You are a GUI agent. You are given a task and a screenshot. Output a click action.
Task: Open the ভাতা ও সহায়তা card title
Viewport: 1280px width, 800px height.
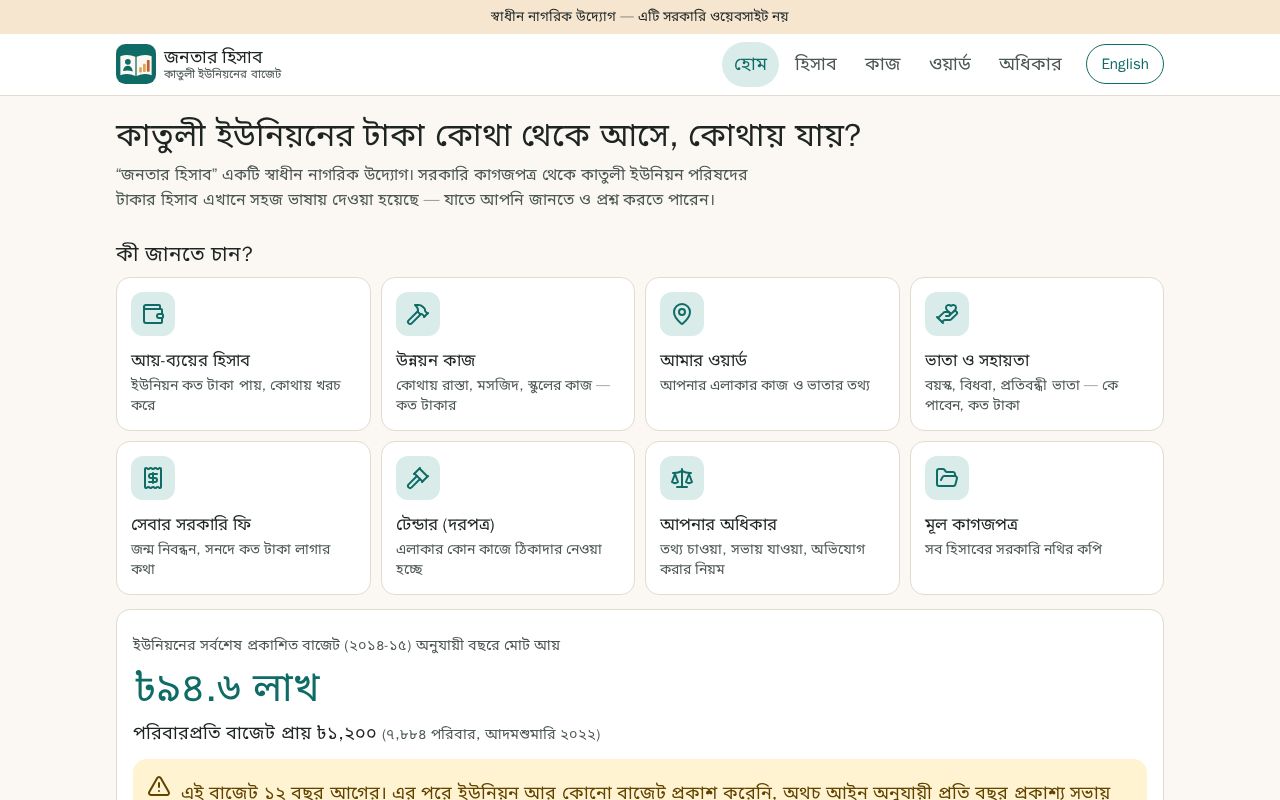click(x=977, y=360)
